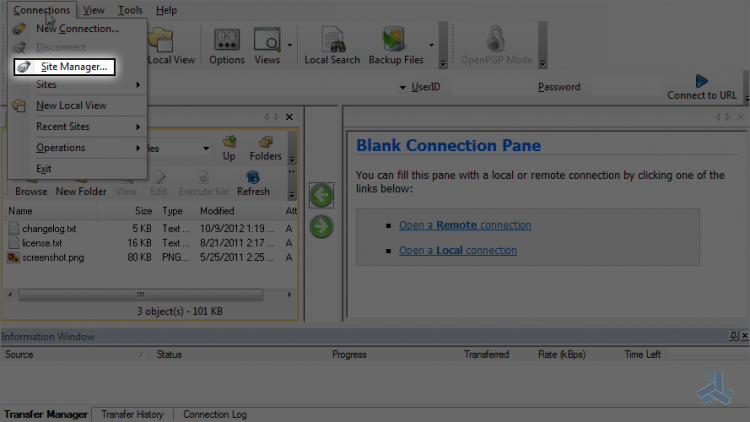Switch to the Connection Log tab
Viewport: 750px width, 422px height.
[x=215, y=414]
